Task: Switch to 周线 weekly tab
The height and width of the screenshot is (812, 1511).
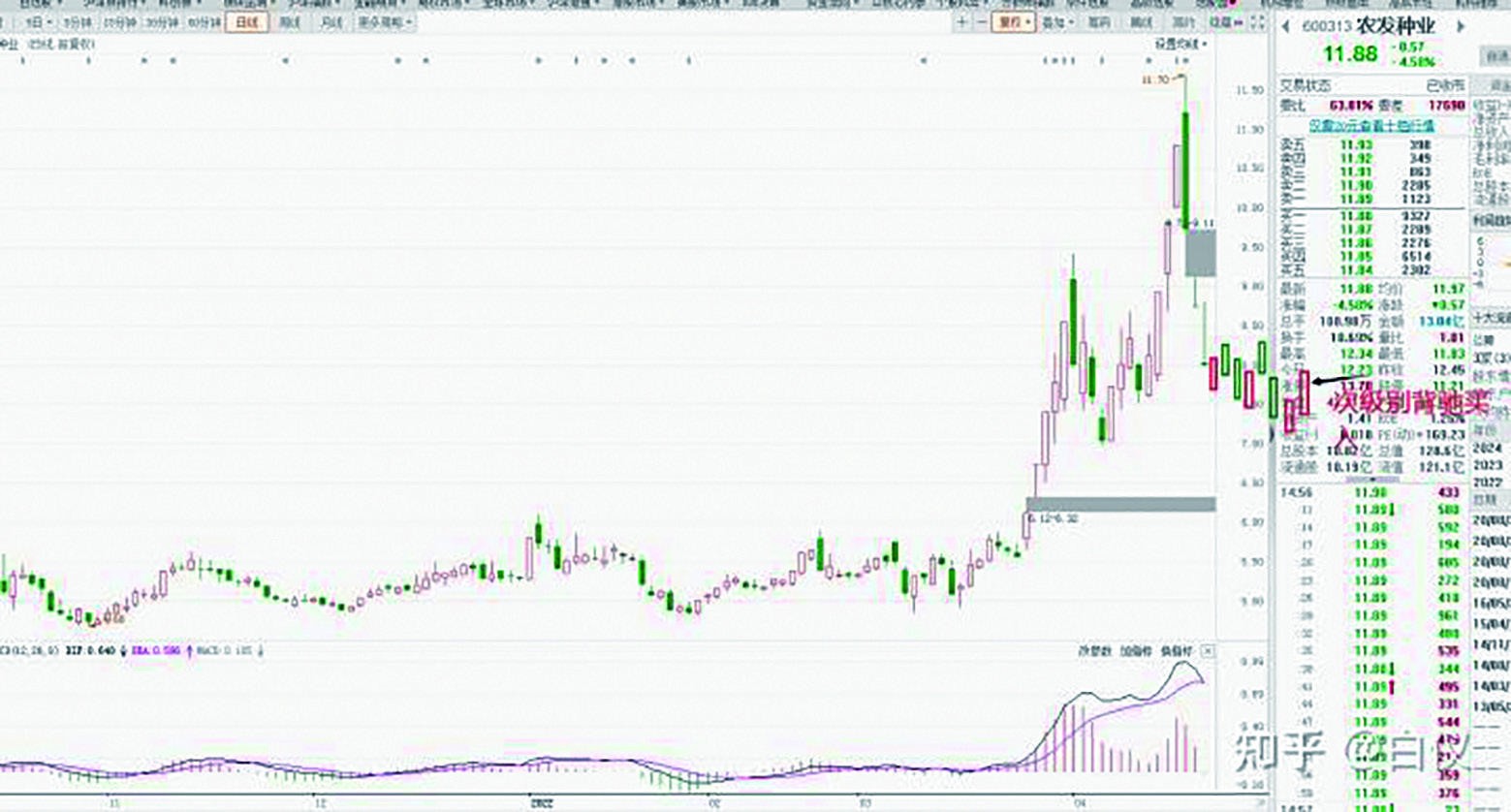Action: pyautogui.click(x=290, y=22)
